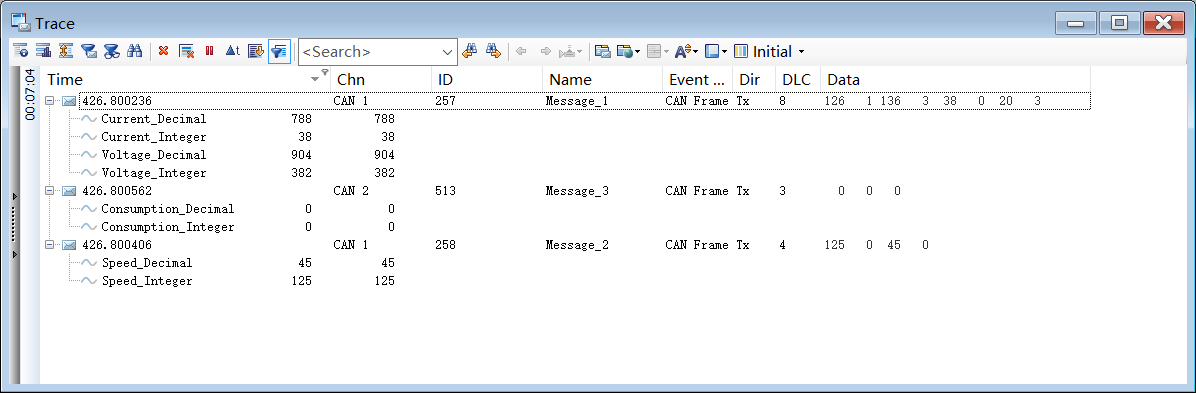Screen dimensions: 1196x393
Task: Click the grayed back arrow icon
Action: [522, 51]
